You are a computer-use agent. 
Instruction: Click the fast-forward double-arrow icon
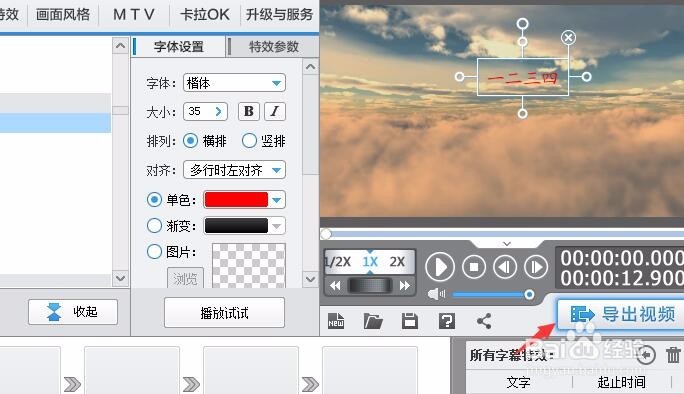(x=405, y=286)
